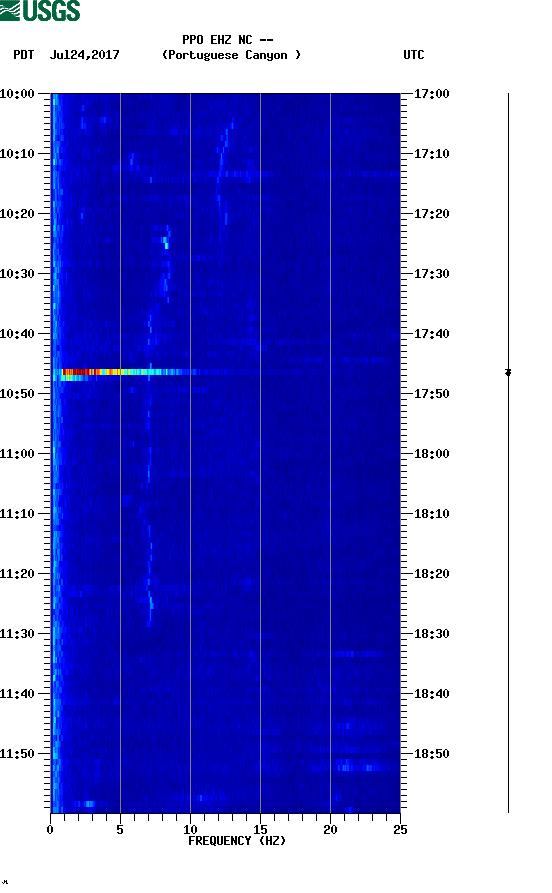Click the 18:10 UTC time label
Screen dimensions: 552x893
pos(431,513)
